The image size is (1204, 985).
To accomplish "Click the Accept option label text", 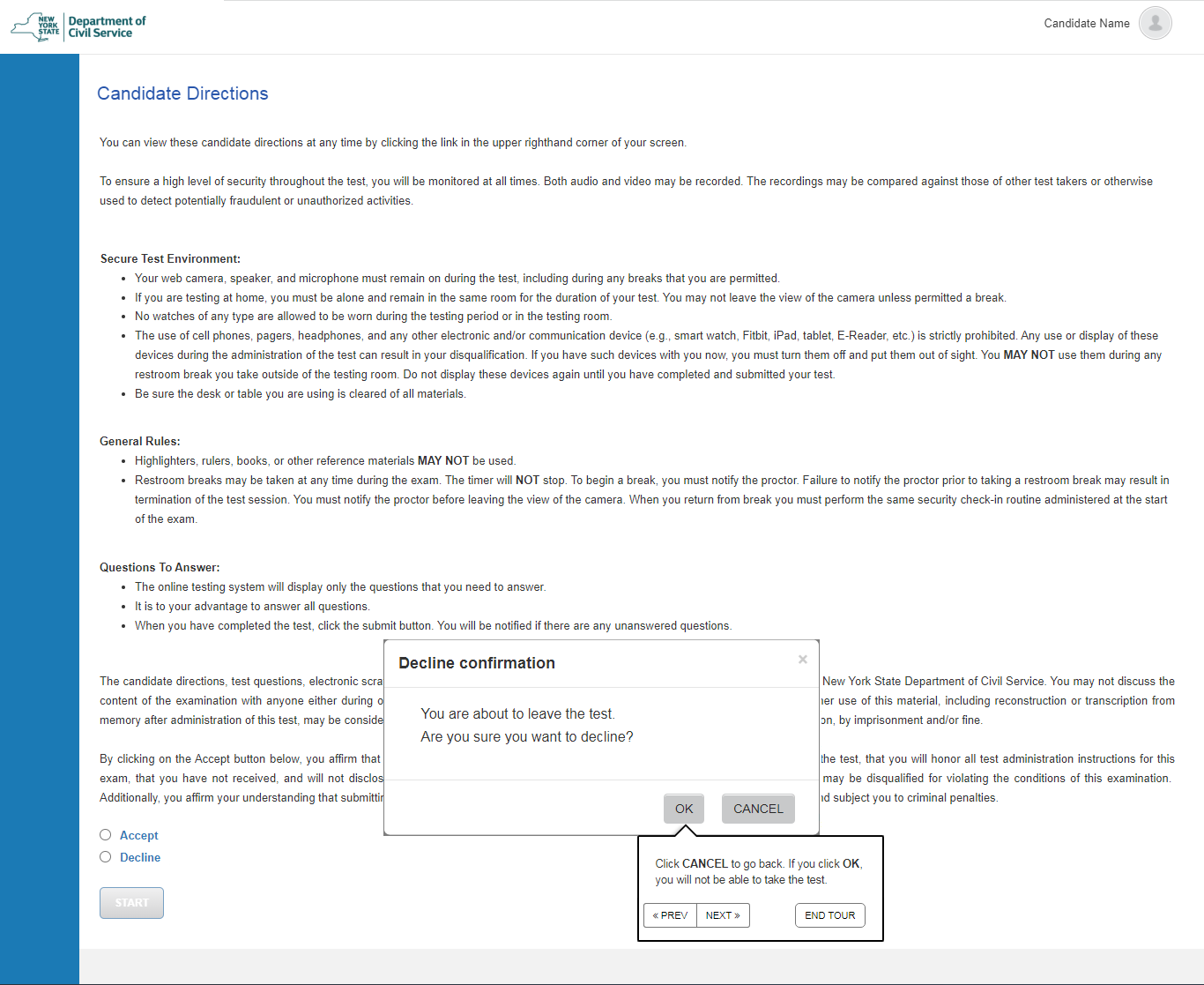I will tap(138, 835).
